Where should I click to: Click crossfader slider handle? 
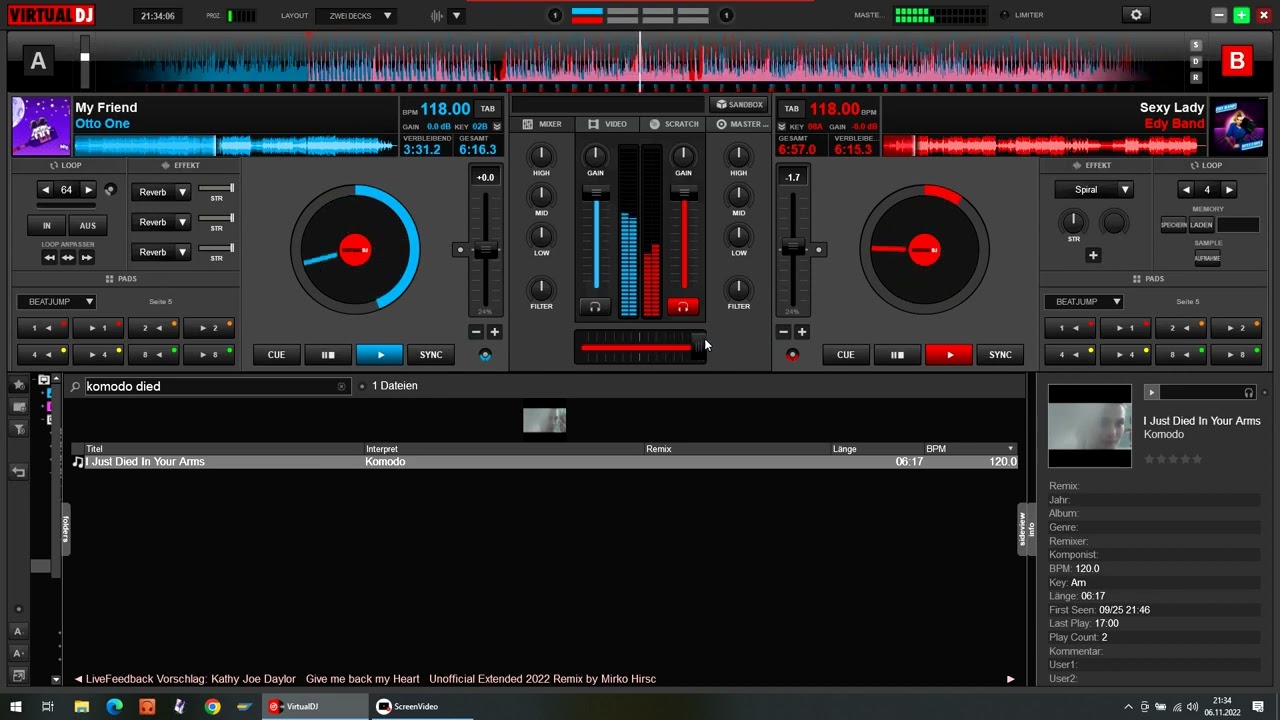[697, 346]
